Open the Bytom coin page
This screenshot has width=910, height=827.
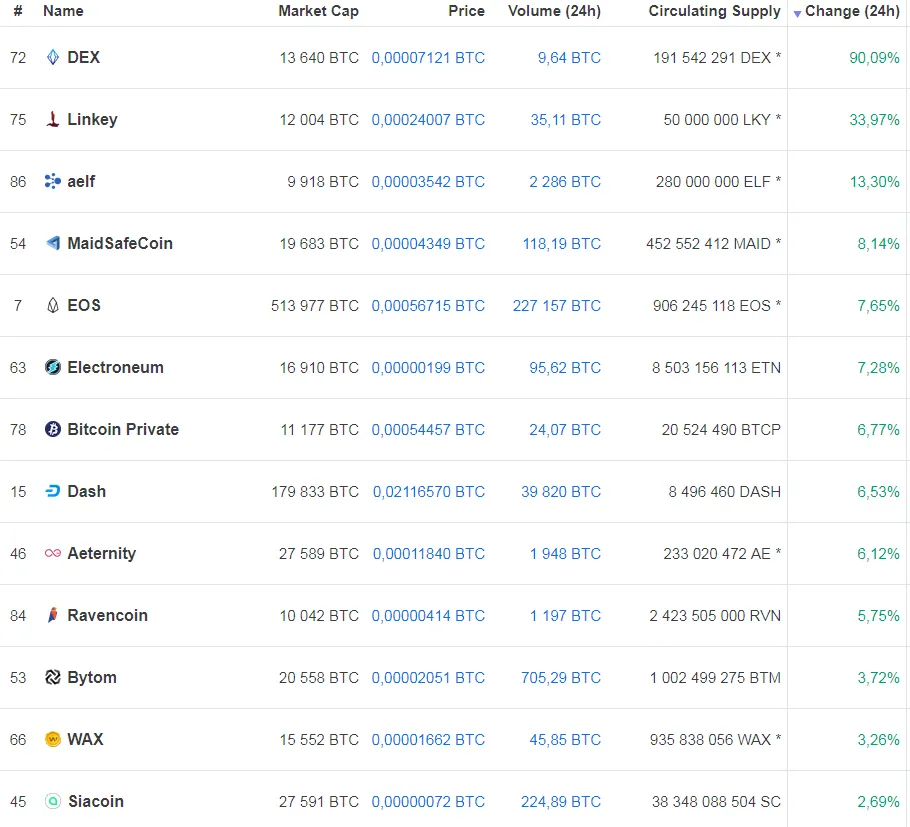(x=92, y=677)
